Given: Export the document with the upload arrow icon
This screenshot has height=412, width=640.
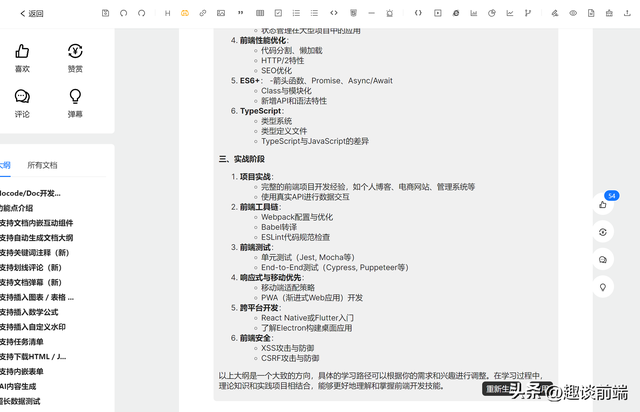Looking at the screenshot, I should tap(627, 13).
